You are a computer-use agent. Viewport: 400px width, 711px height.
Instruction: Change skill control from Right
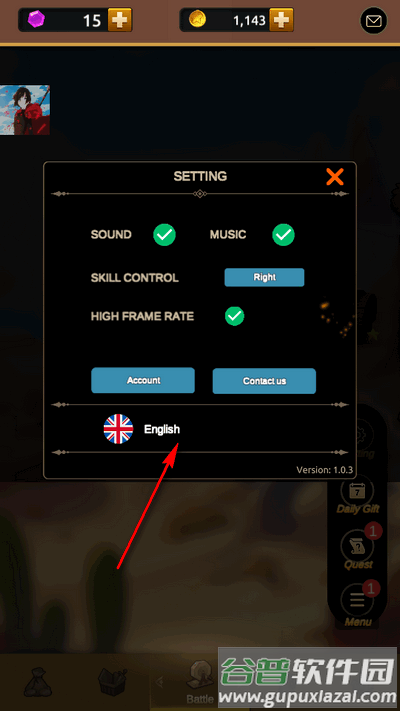click(x=264, y=278)
